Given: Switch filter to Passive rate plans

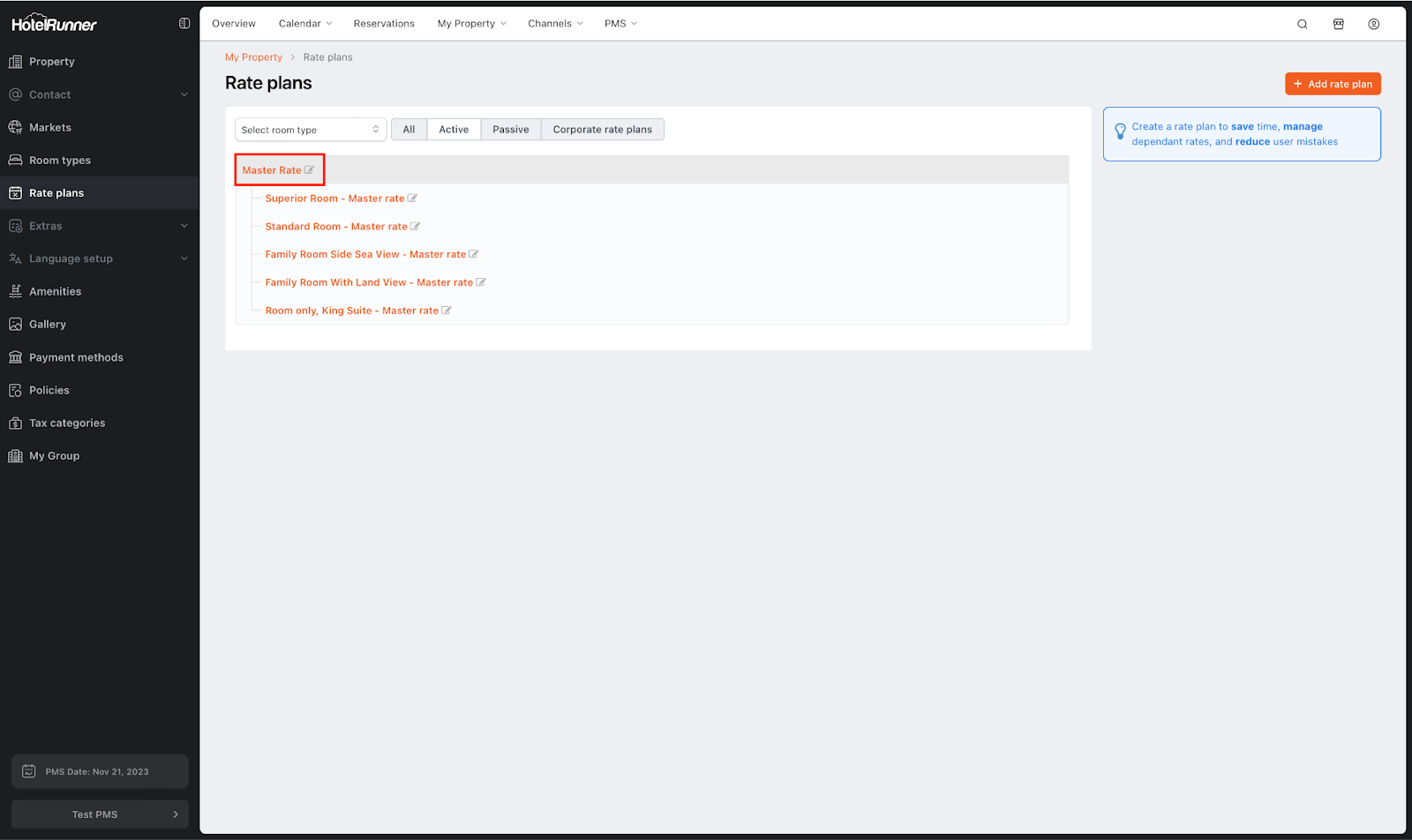Looking at the screenshot, I should coord(510,130).
